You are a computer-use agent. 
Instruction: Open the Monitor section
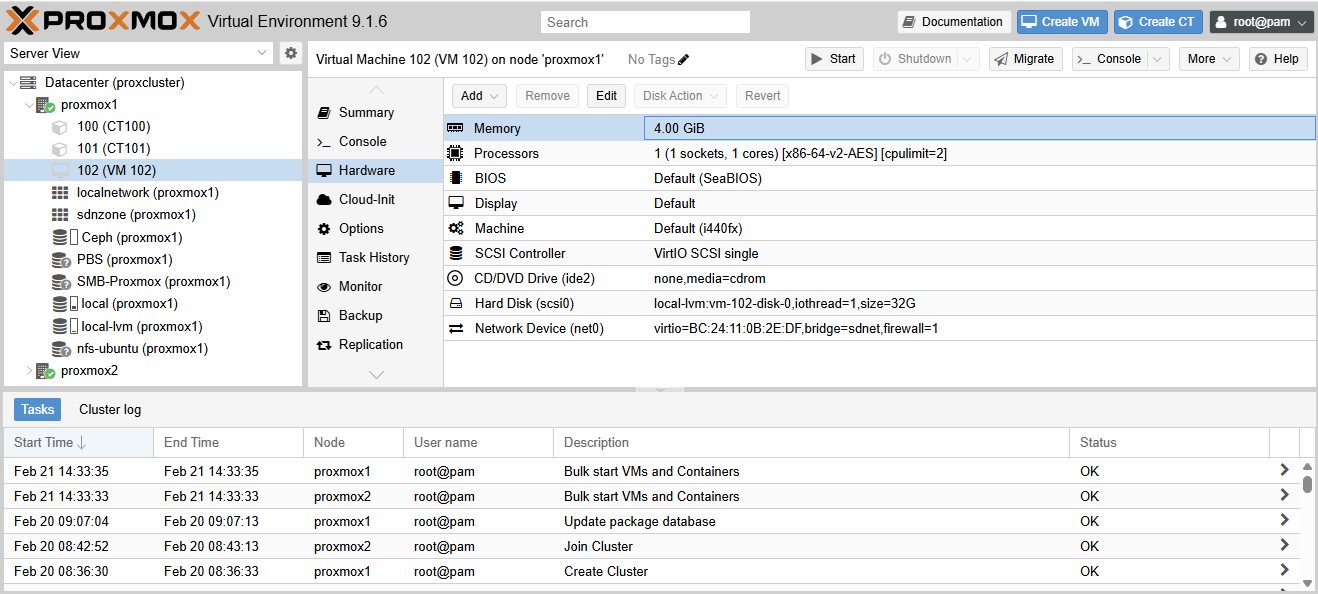pyautogui.click(x=375, y=287)
